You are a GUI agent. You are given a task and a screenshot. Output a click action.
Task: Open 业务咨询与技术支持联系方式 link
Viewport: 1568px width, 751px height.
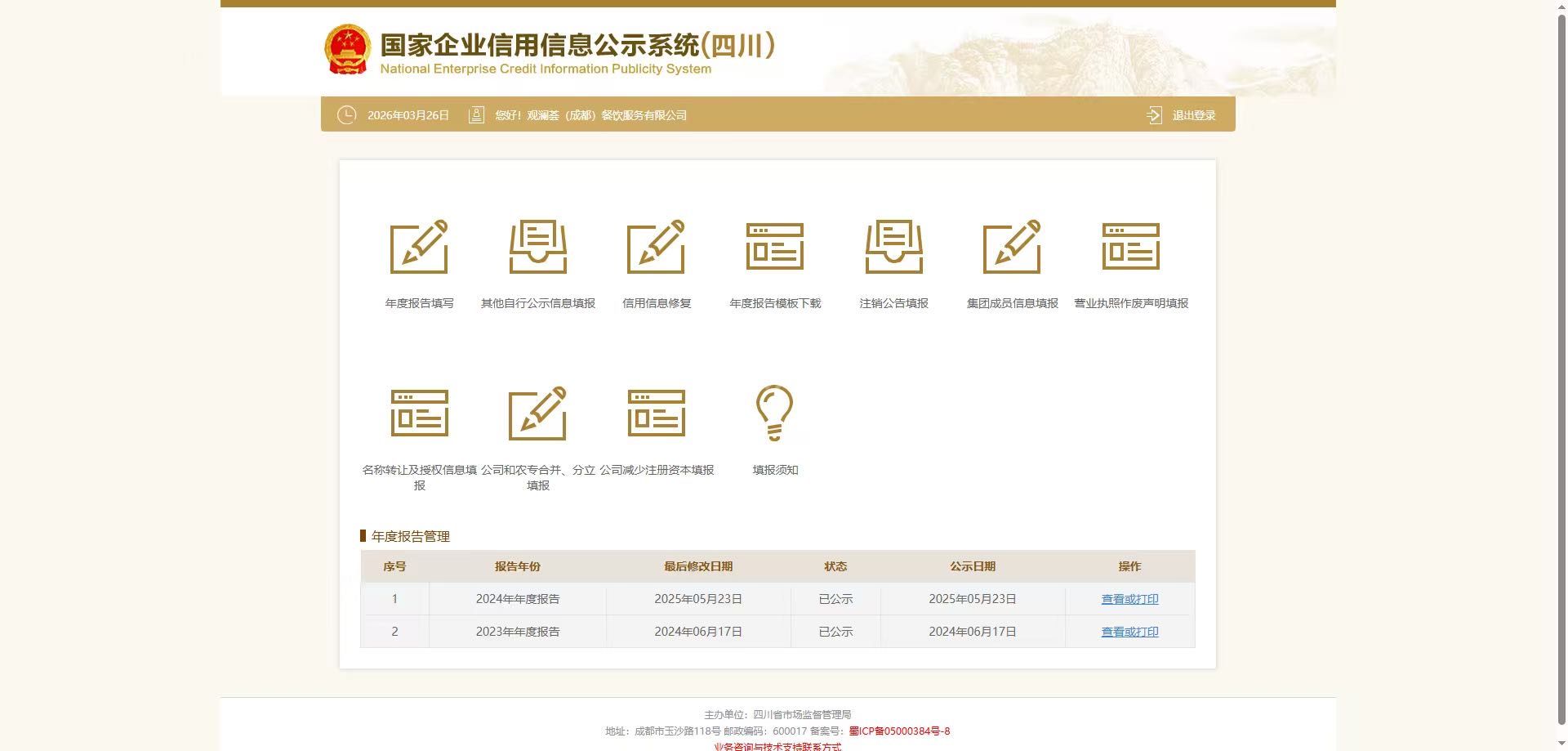(777, 746)
